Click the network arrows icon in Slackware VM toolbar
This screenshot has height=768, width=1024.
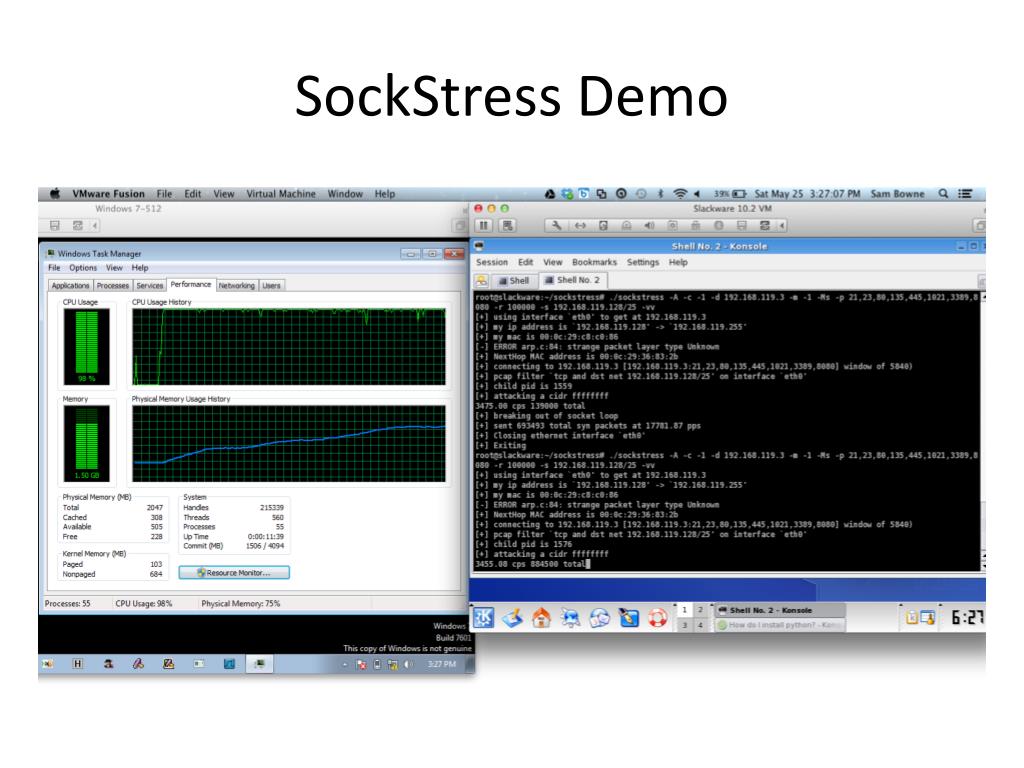click(580, 225)
